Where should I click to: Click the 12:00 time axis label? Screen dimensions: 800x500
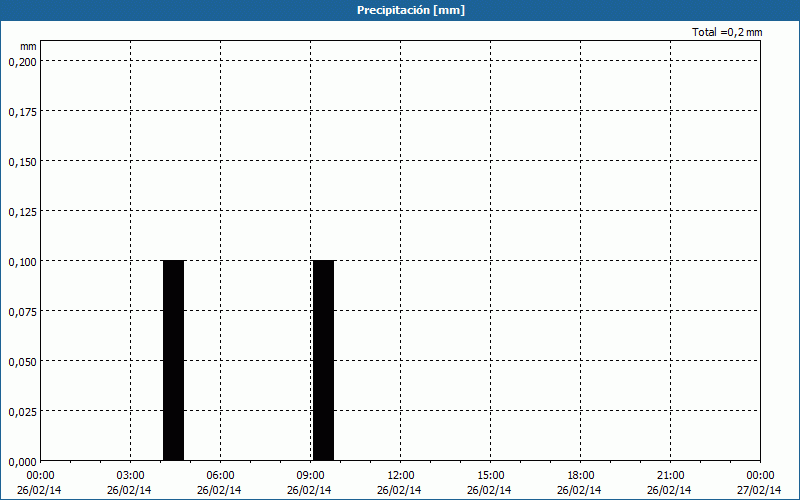(x=401, y=476)
